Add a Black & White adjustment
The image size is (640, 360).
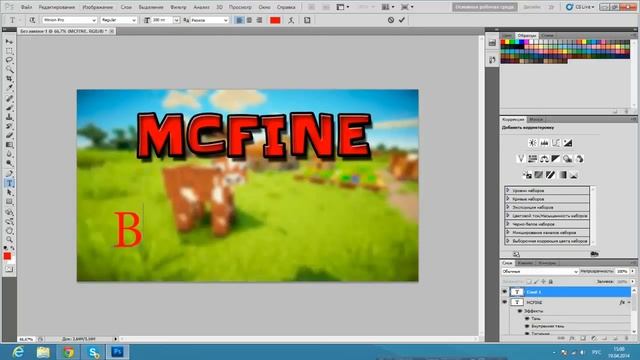pos(556,159)
